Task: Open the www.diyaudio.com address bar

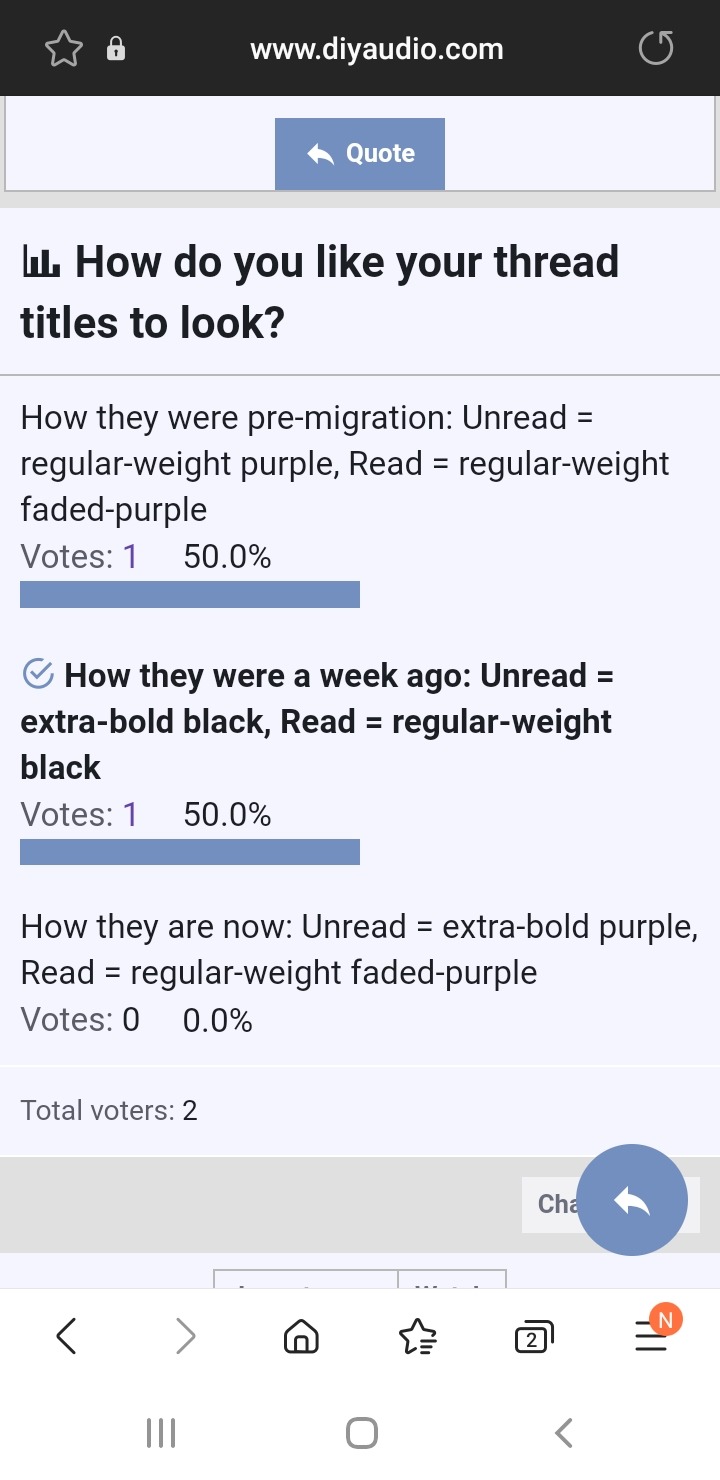Action: (377, 49)
